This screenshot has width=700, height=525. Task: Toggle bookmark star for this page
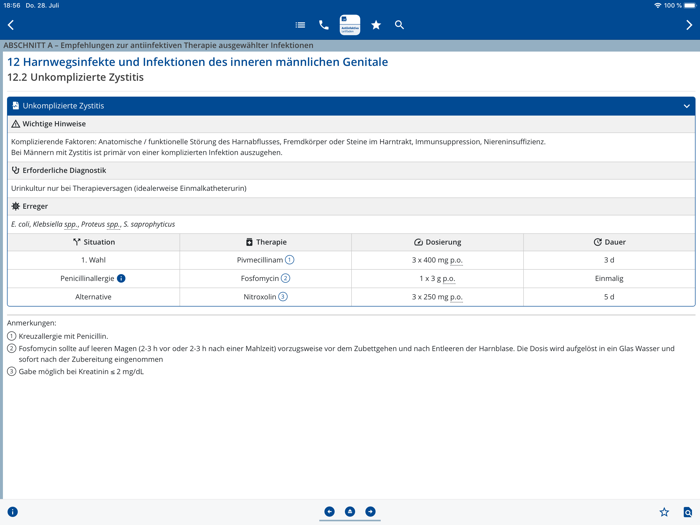pyautogui.click(x=664, y=512)
